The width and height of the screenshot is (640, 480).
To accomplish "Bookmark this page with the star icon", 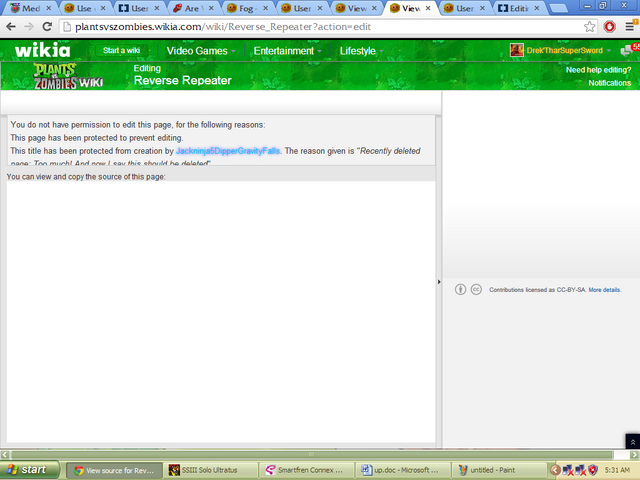I will point(589,27).
